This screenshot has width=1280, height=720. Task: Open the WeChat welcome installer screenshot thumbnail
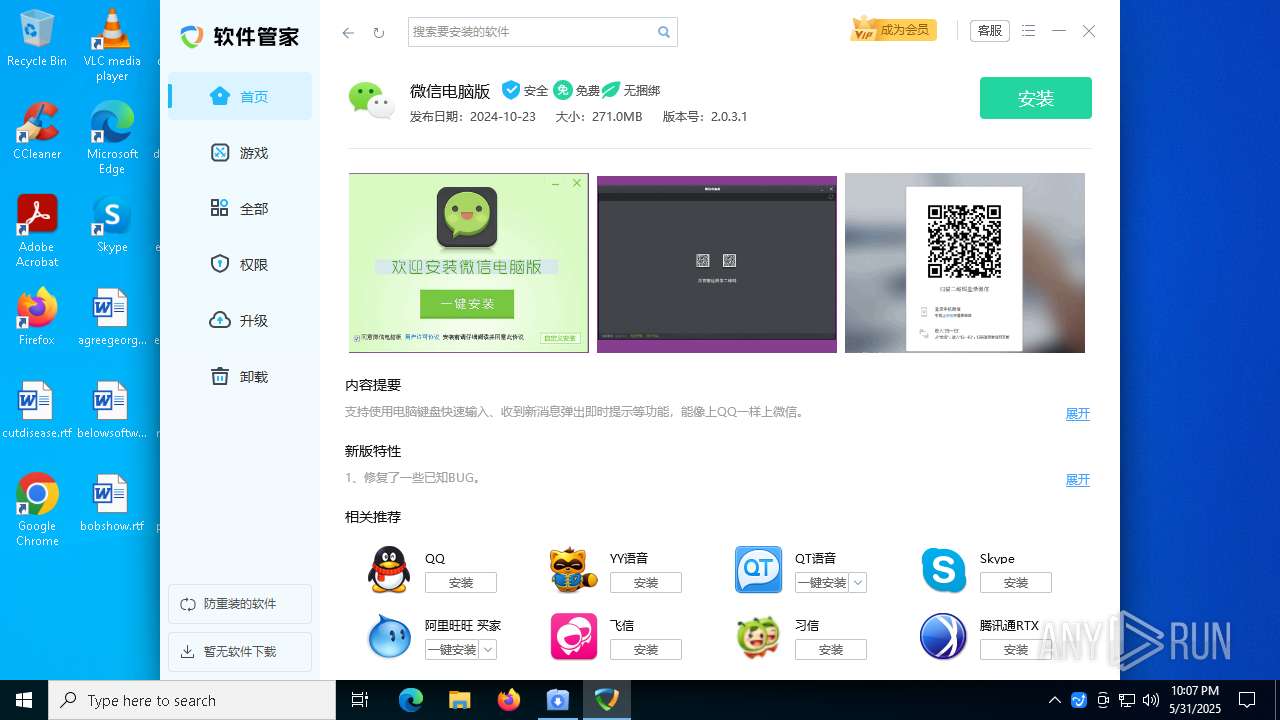tap(468, 263)
